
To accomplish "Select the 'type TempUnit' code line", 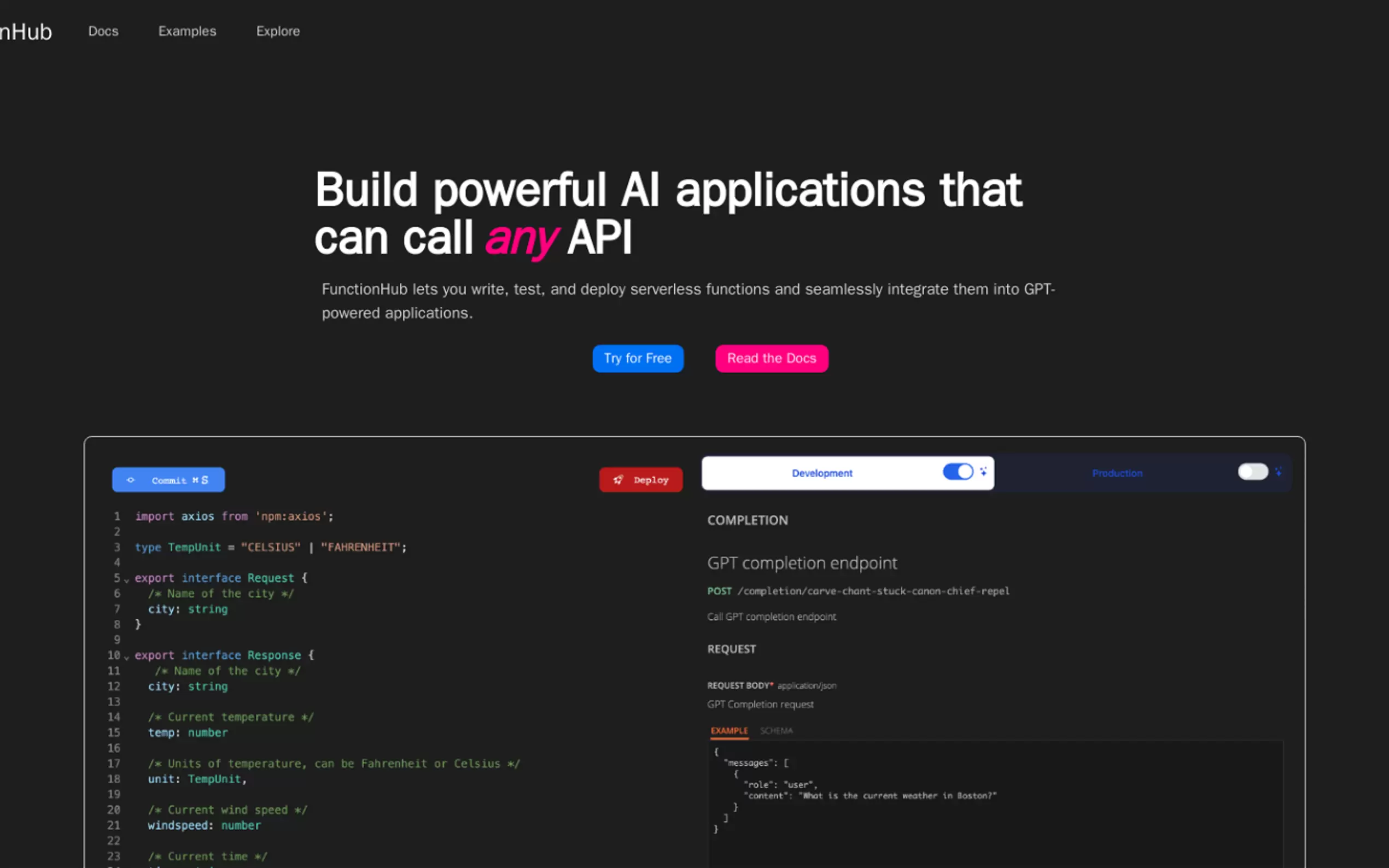I will 271,547.
